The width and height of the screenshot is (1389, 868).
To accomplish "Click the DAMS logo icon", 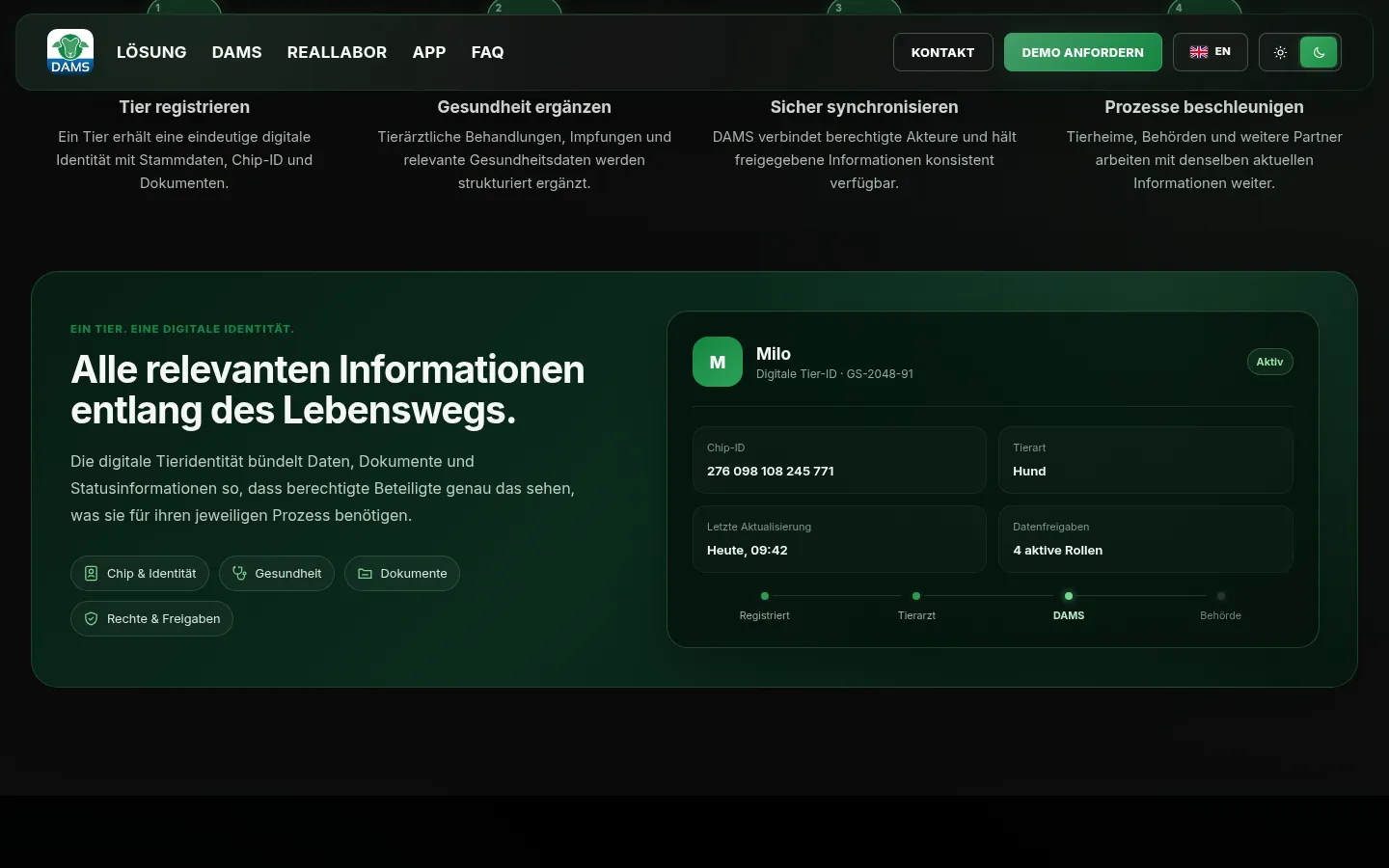I will click(x=70, y=51).
